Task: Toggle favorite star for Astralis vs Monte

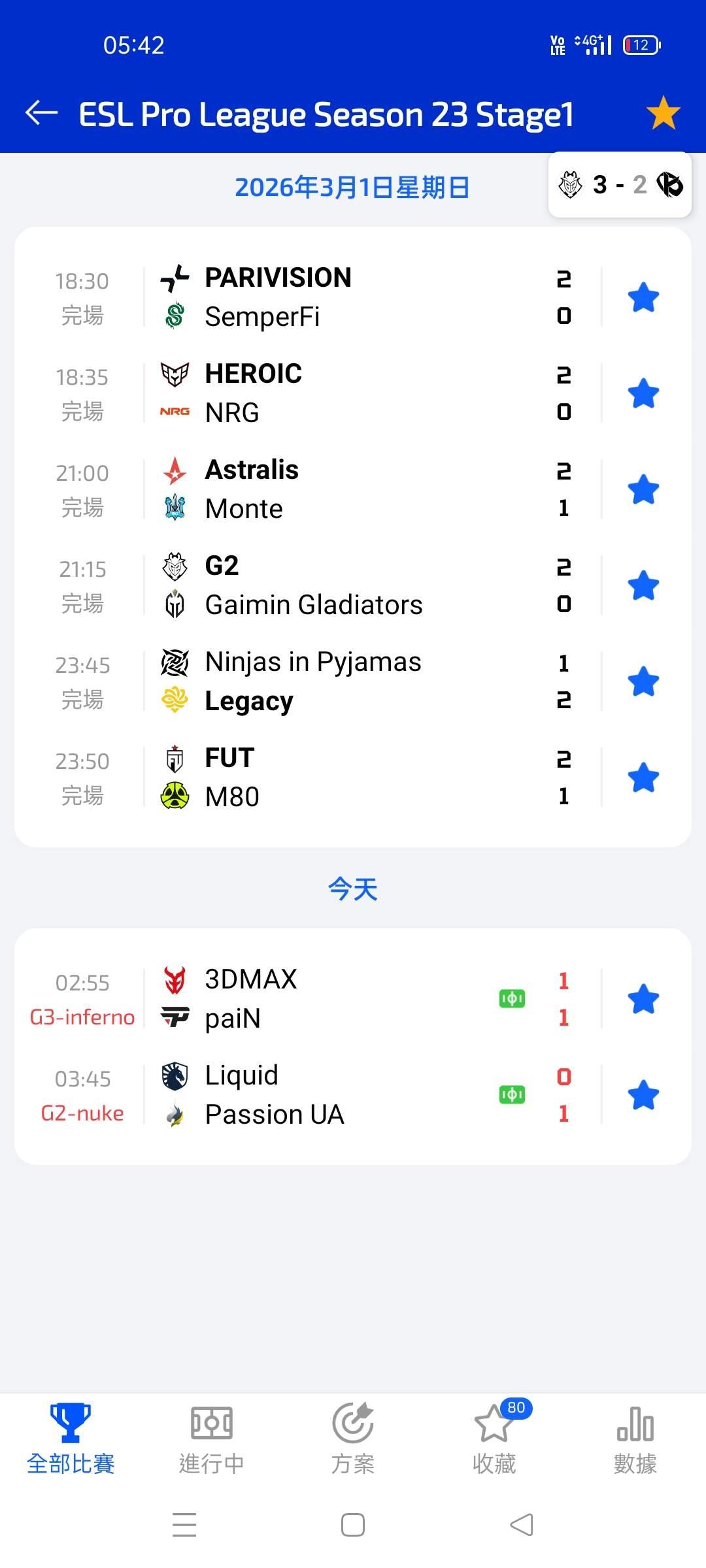Action: click(643, 489)
